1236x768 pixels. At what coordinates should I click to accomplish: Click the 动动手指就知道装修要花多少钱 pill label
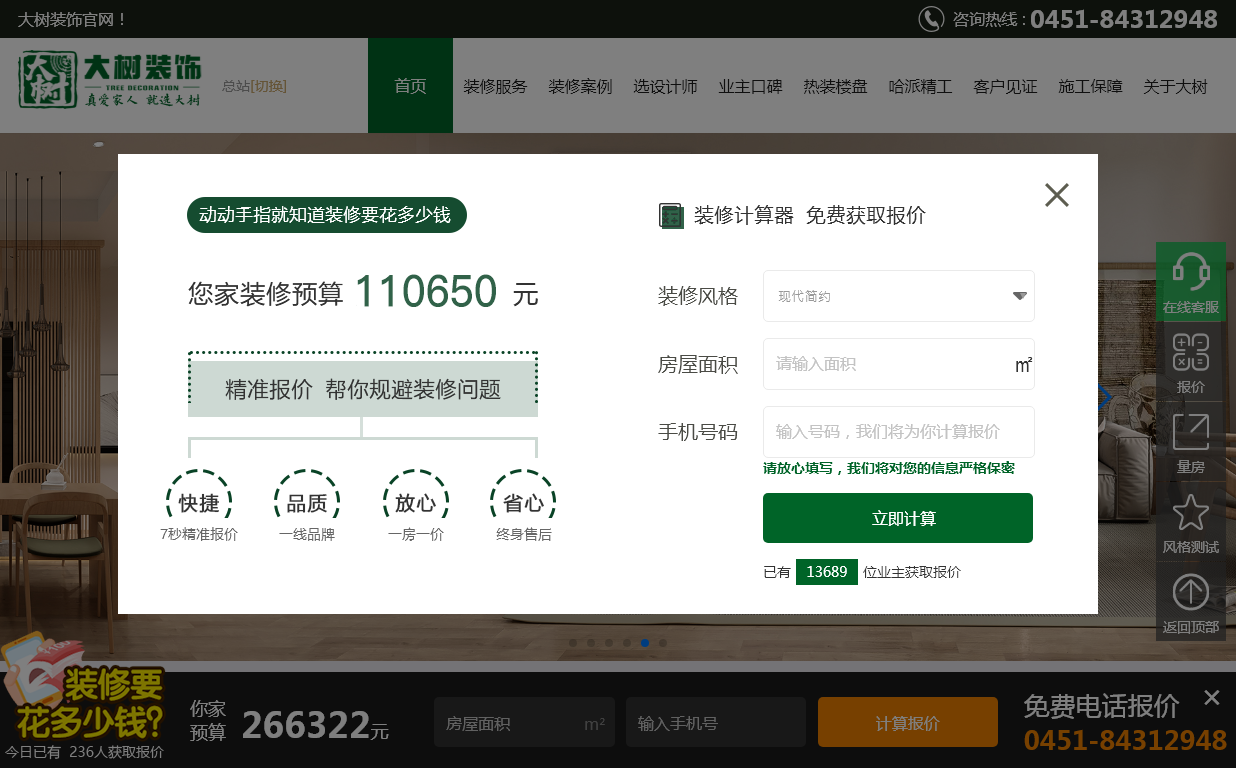point(327,215)
